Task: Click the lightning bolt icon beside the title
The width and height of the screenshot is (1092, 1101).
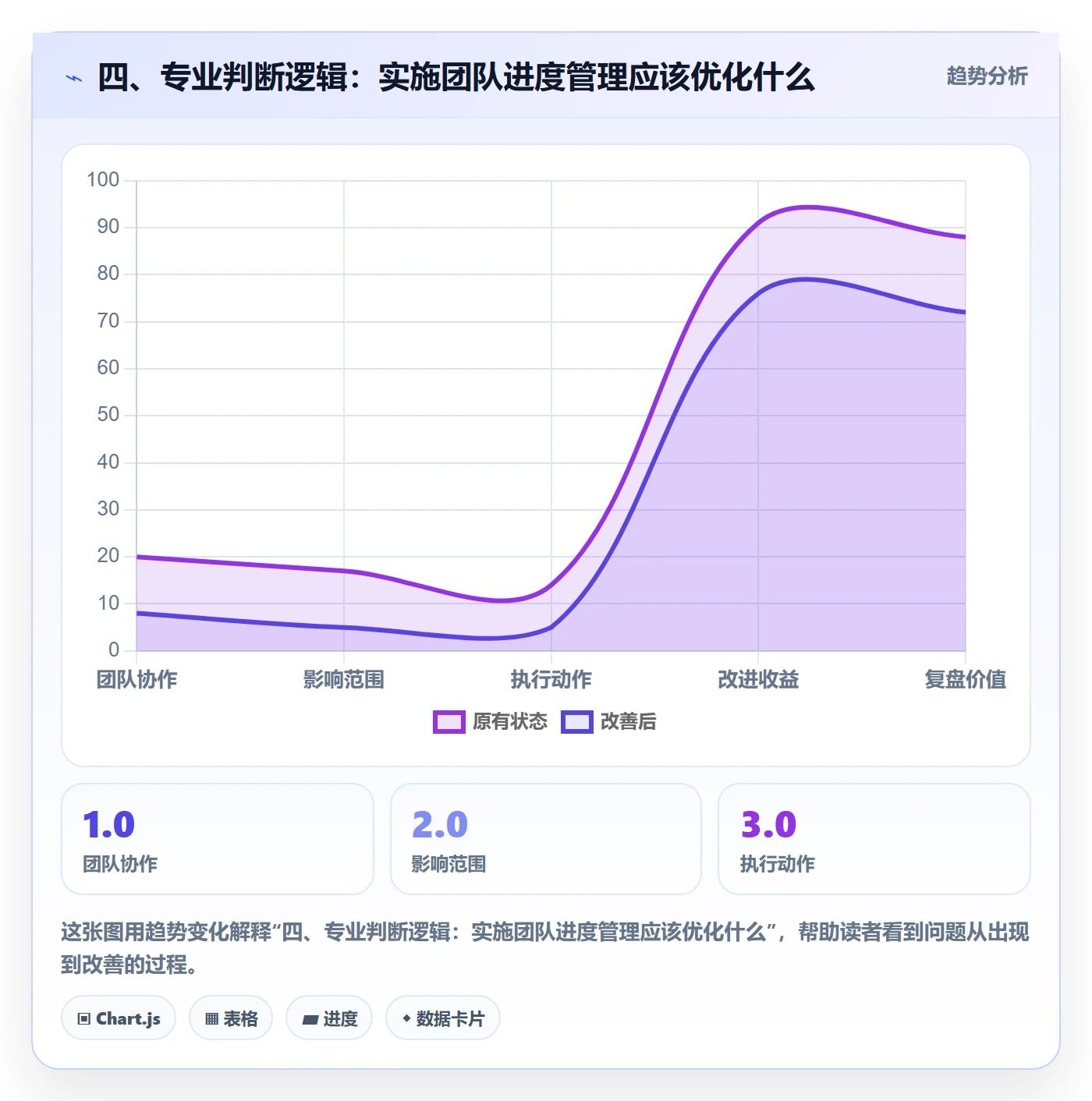Action: click(74, 78)
